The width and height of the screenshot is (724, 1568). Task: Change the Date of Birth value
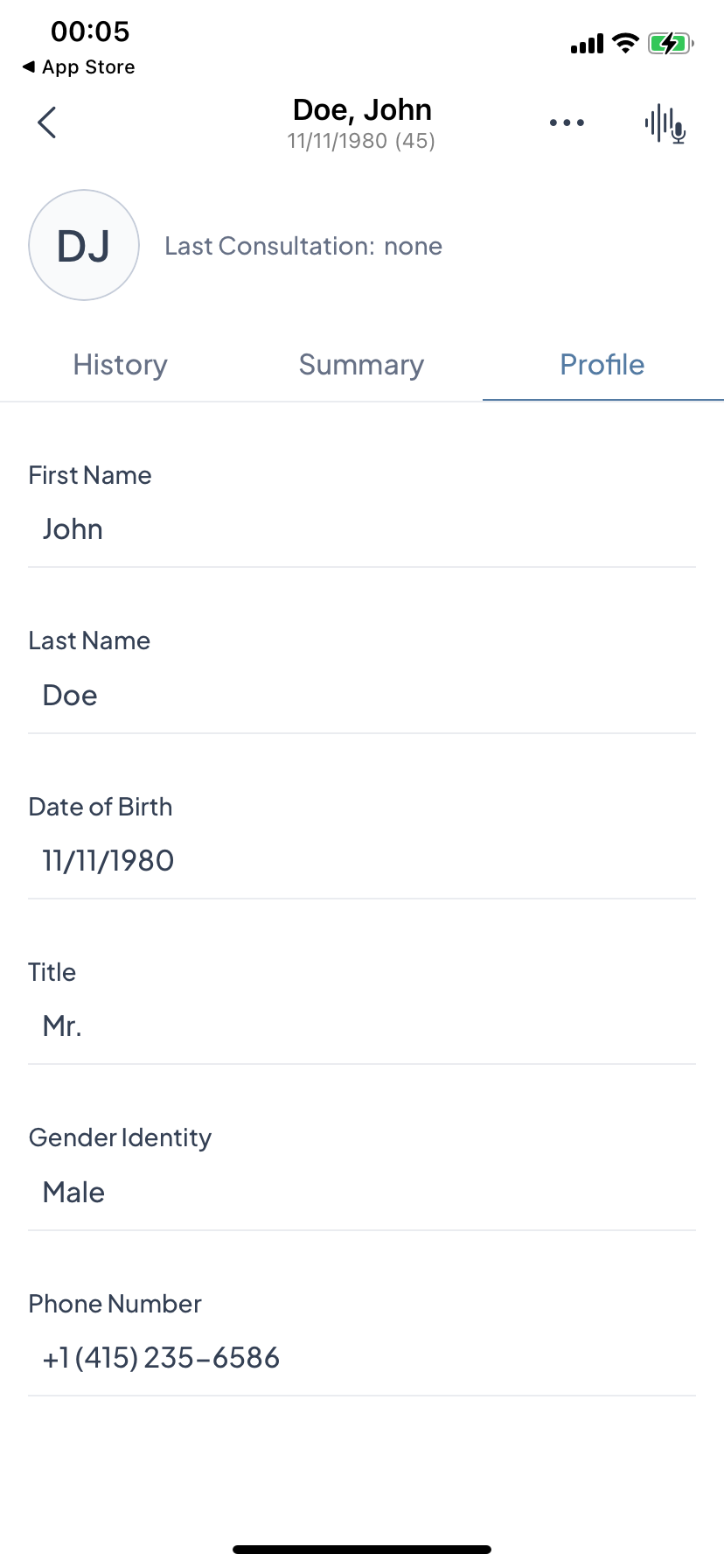point(361,861)
